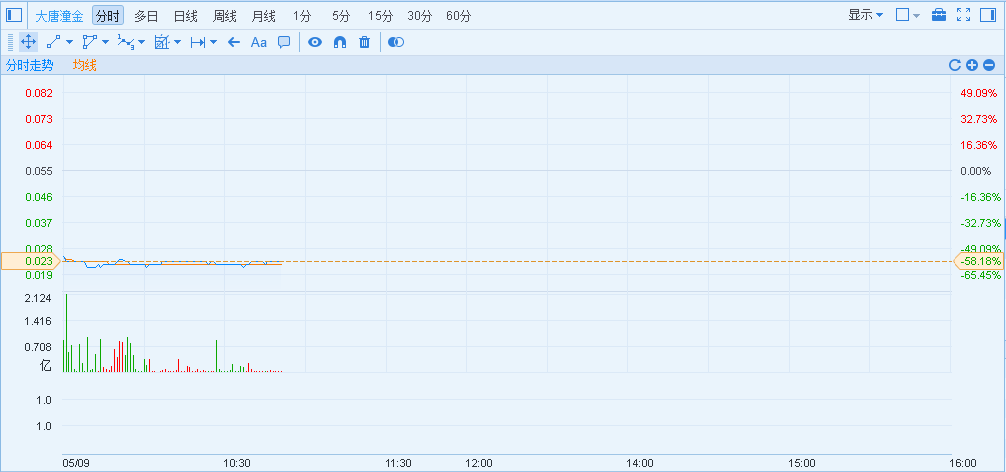This screenshot has width=1006, height=472.
Task: Click the 分时走势 legend label
Action: [x=30, y=65]
